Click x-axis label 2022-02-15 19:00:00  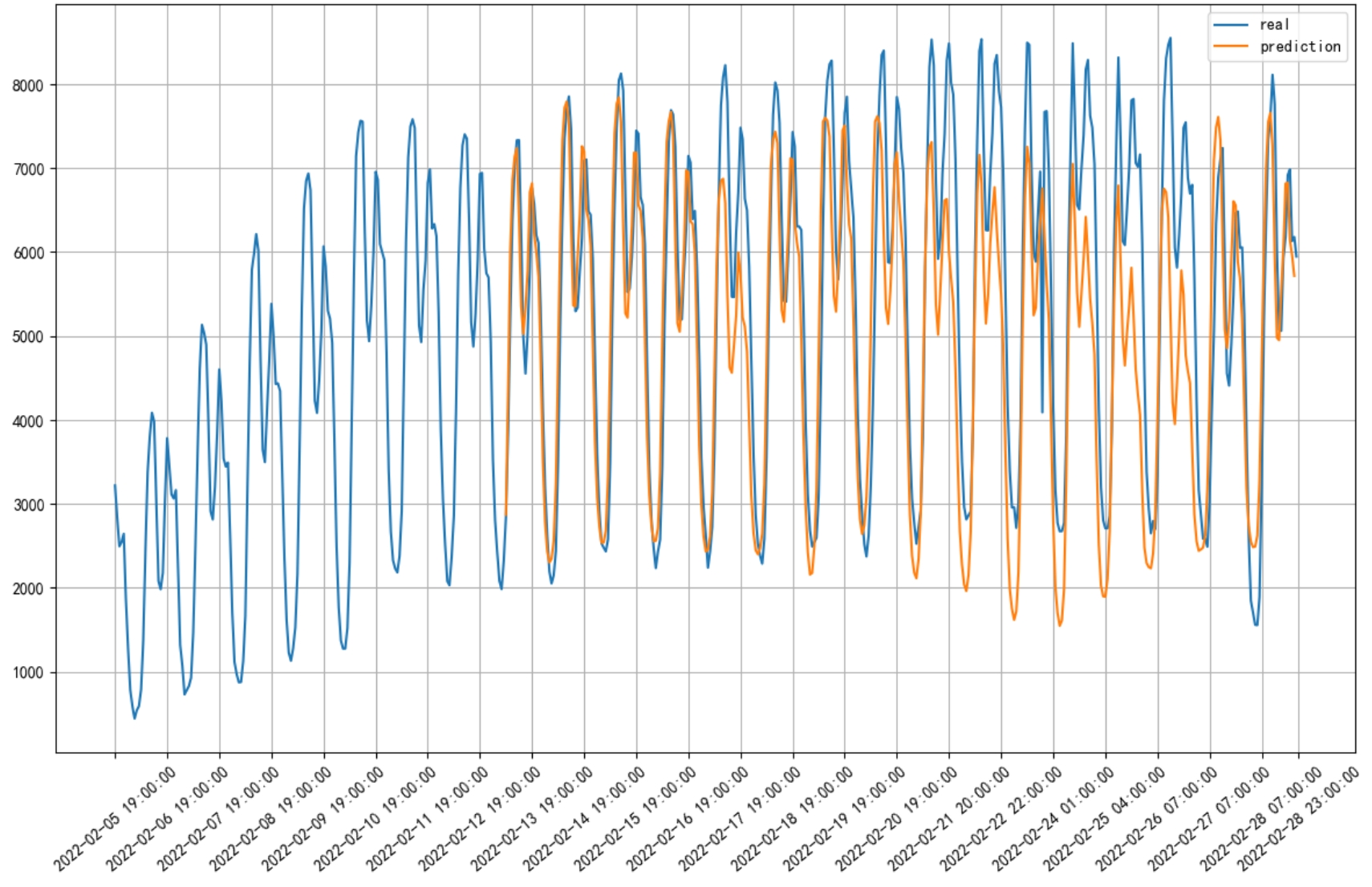[x=636, y=819]
